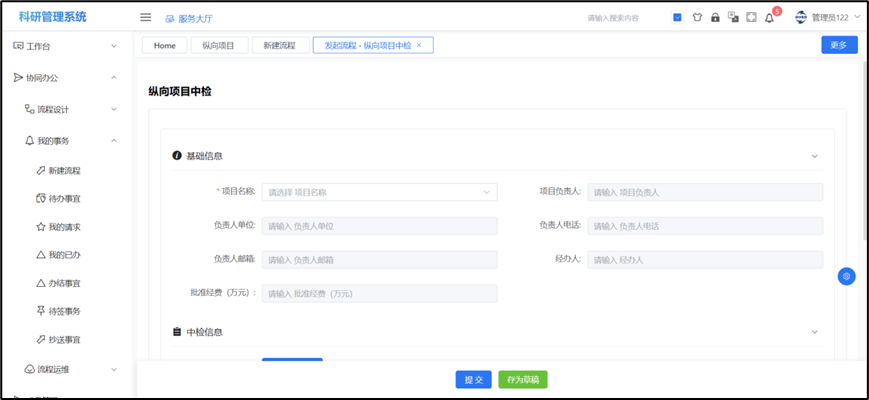Toggle the hamburger menu to collapse sidebar
This screenshot has width=869, height=400.
[146, 17]
